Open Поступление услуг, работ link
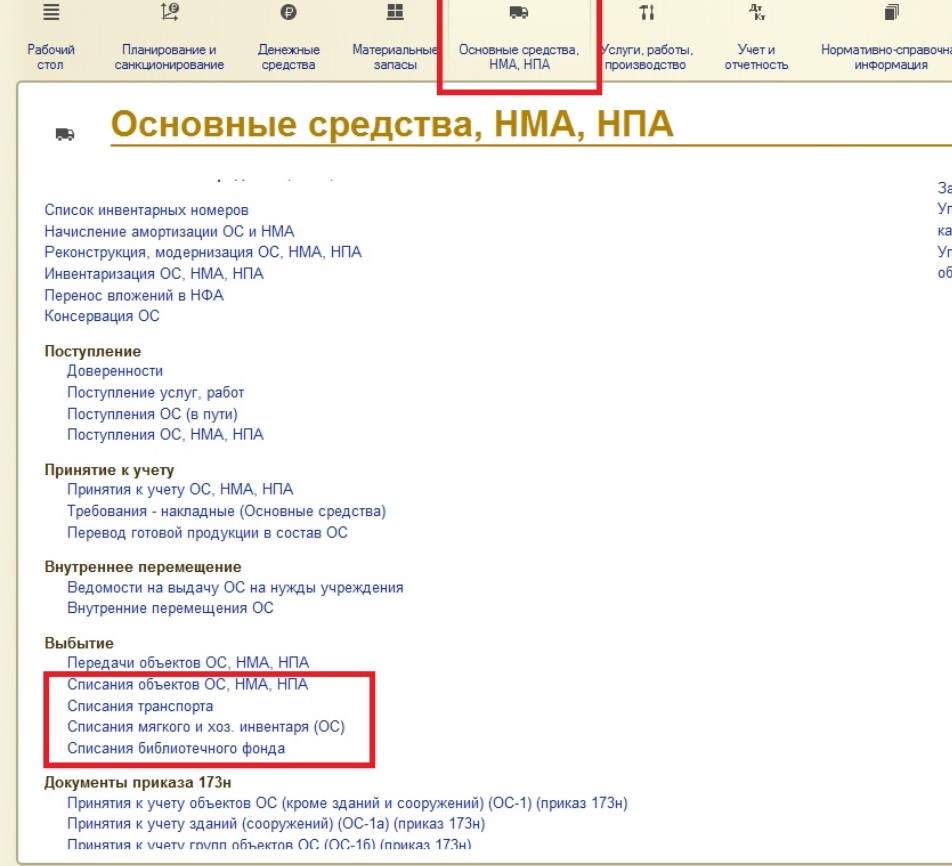The width and height of the screenshot is (952, 866). [155, 392]
